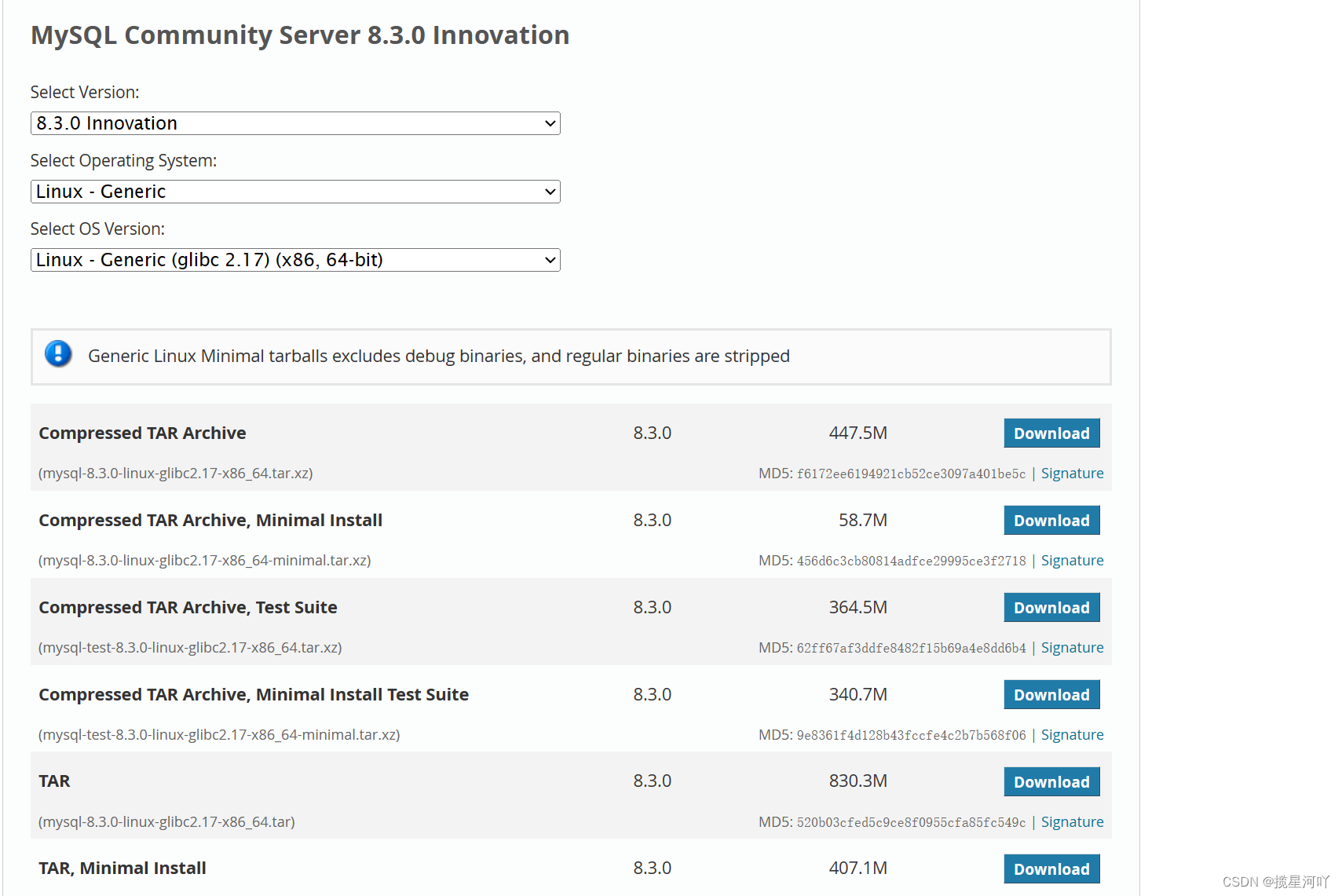Click the 340.7M file size value
1342x896 pixels.
[858, 695]
